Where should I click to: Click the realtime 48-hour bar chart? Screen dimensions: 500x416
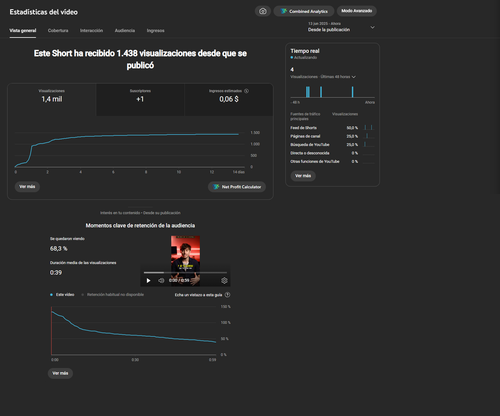click(332, 92)
